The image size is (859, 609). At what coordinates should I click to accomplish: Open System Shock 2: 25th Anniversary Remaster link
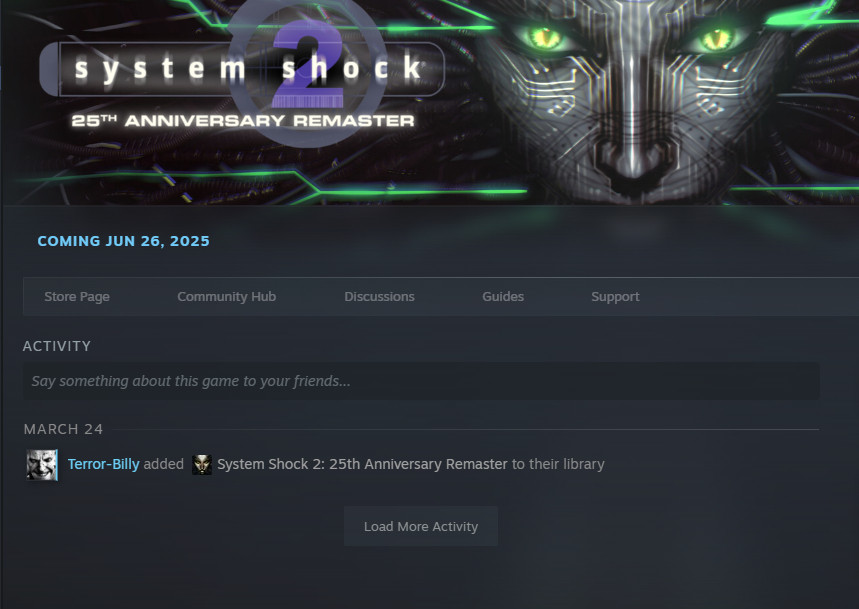coord(362,464)
